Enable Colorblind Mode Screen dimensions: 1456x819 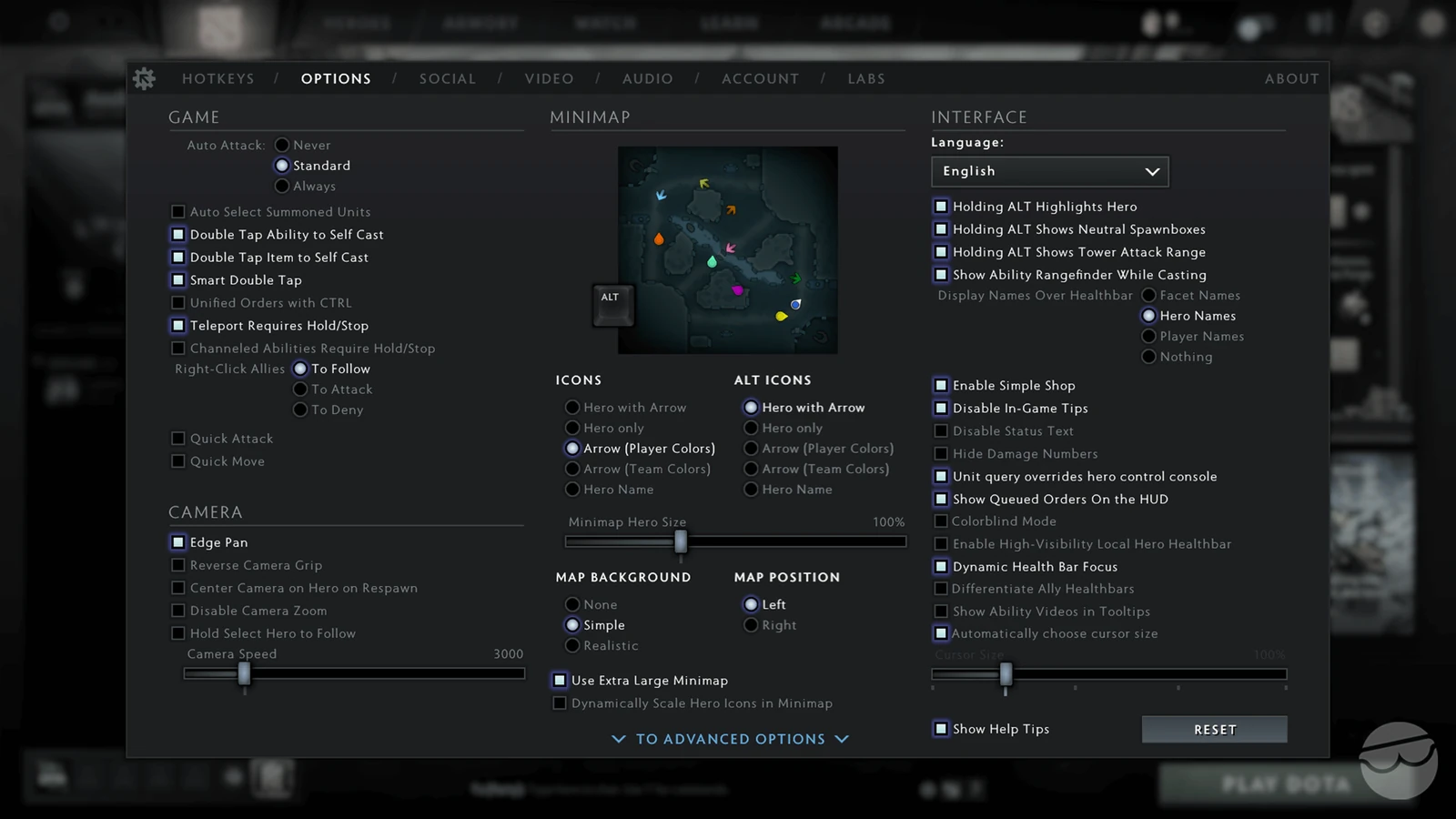(x=941, y=521)
